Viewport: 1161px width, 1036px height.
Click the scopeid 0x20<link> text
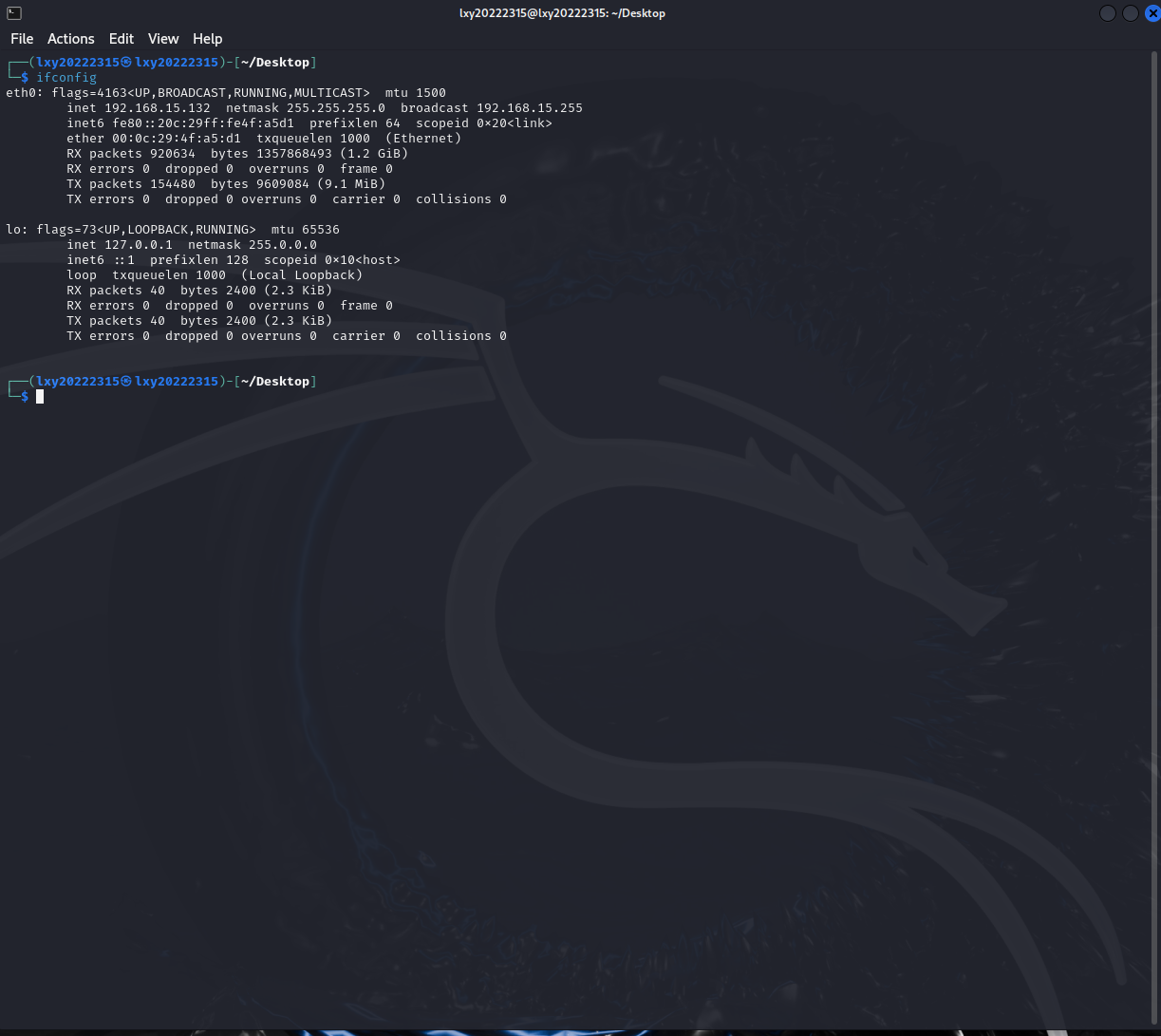point(484,123)
